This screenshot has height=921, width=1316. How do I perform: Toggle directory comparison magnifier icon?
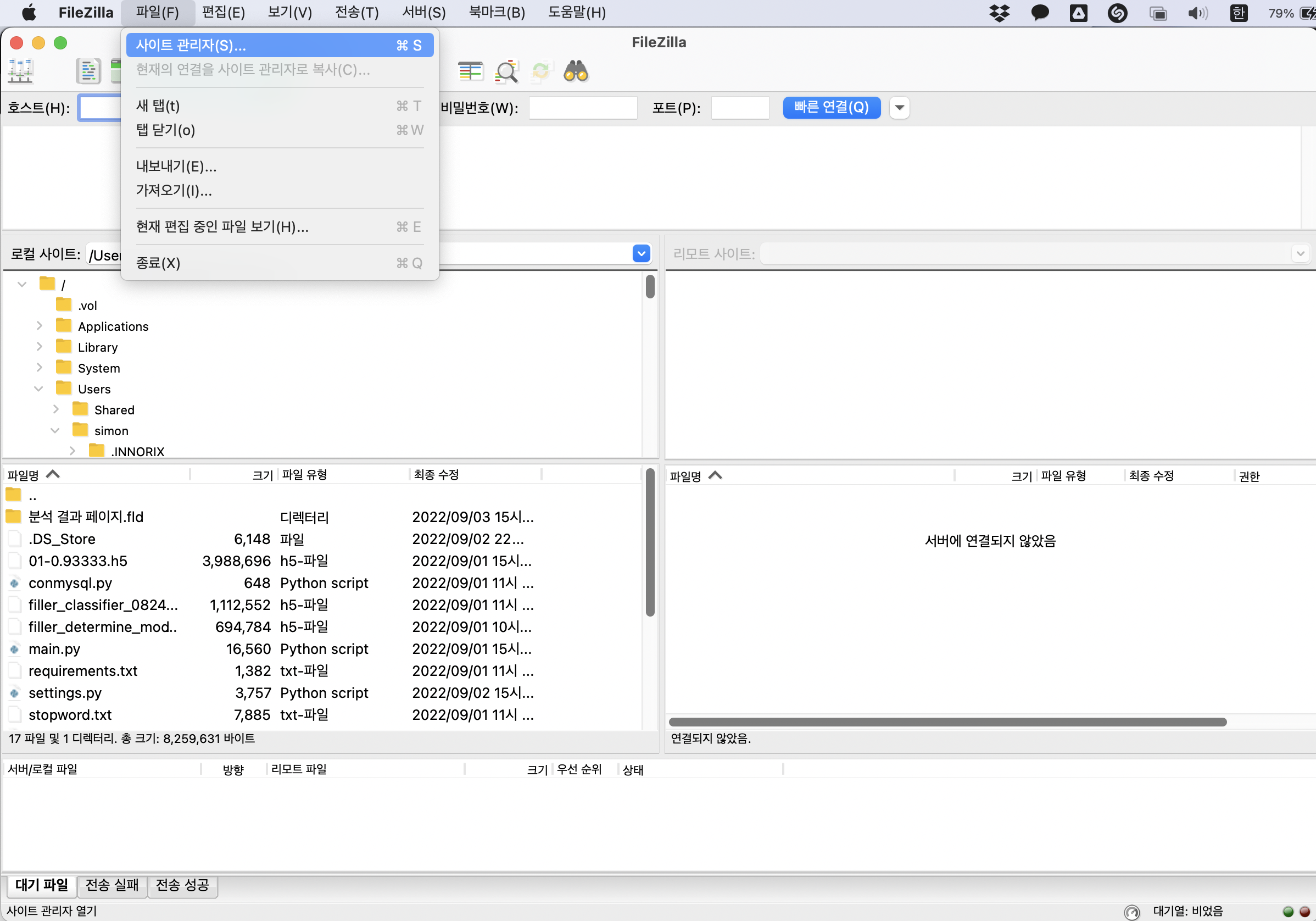[x=507, y=71]
